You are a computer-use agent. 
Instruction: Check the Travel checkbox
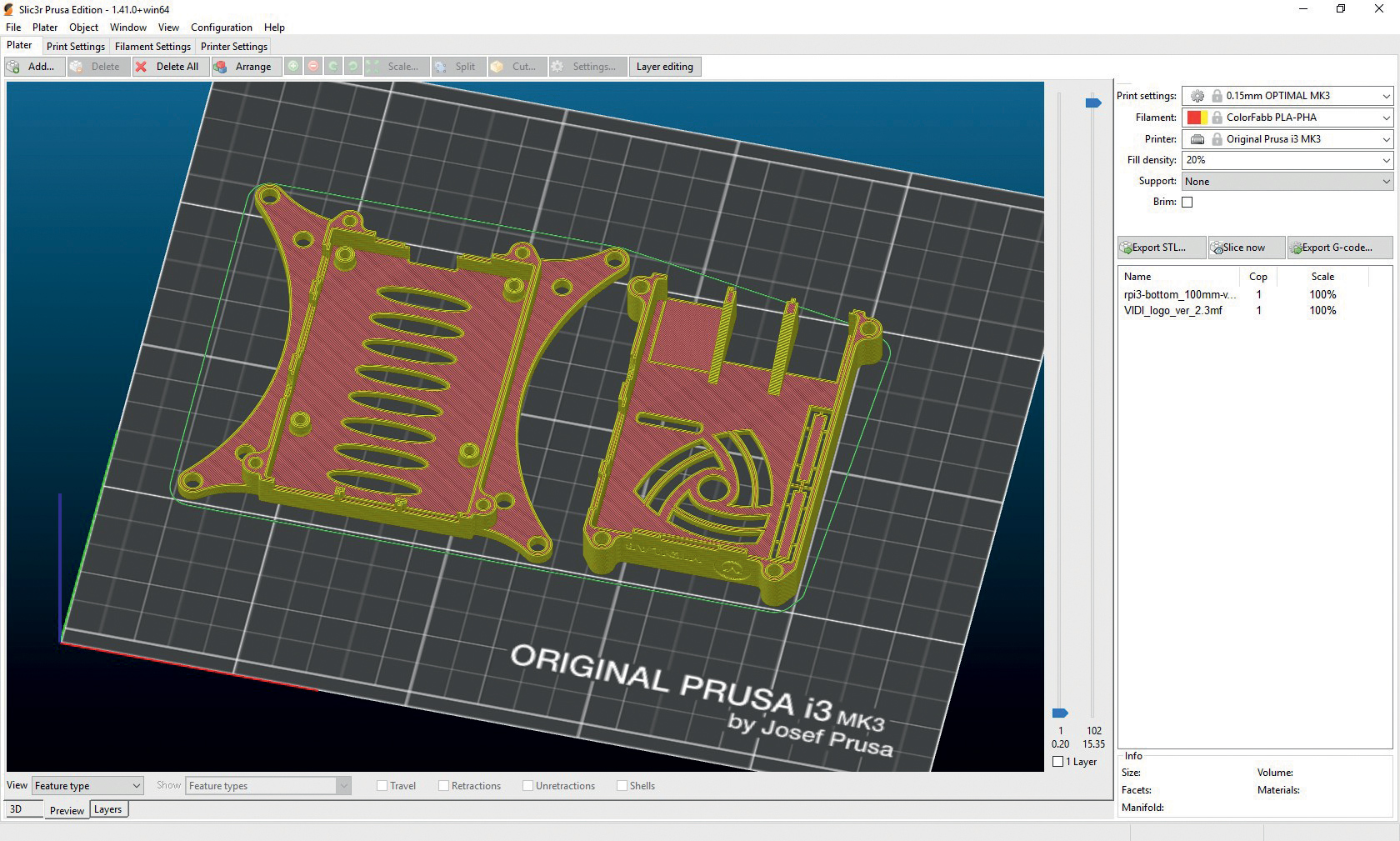pyautogui.click(x=382, y=786)
